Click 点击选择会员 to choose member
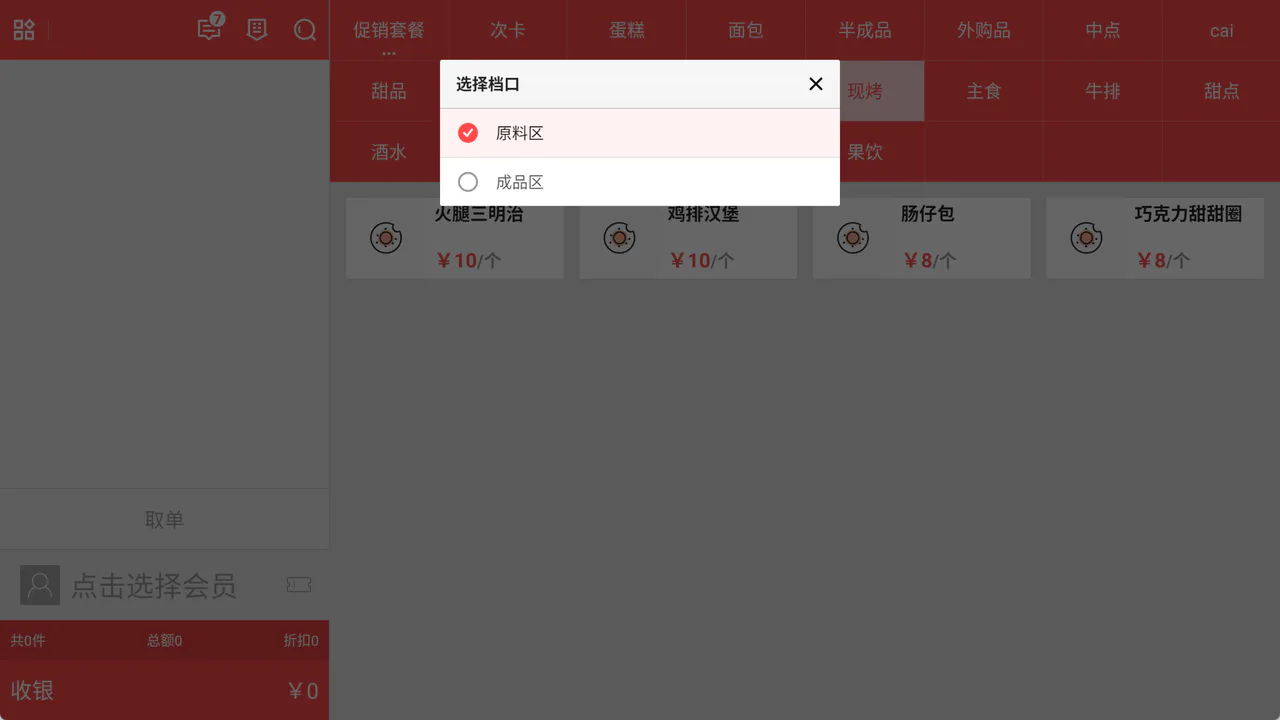 pos(154,585)
